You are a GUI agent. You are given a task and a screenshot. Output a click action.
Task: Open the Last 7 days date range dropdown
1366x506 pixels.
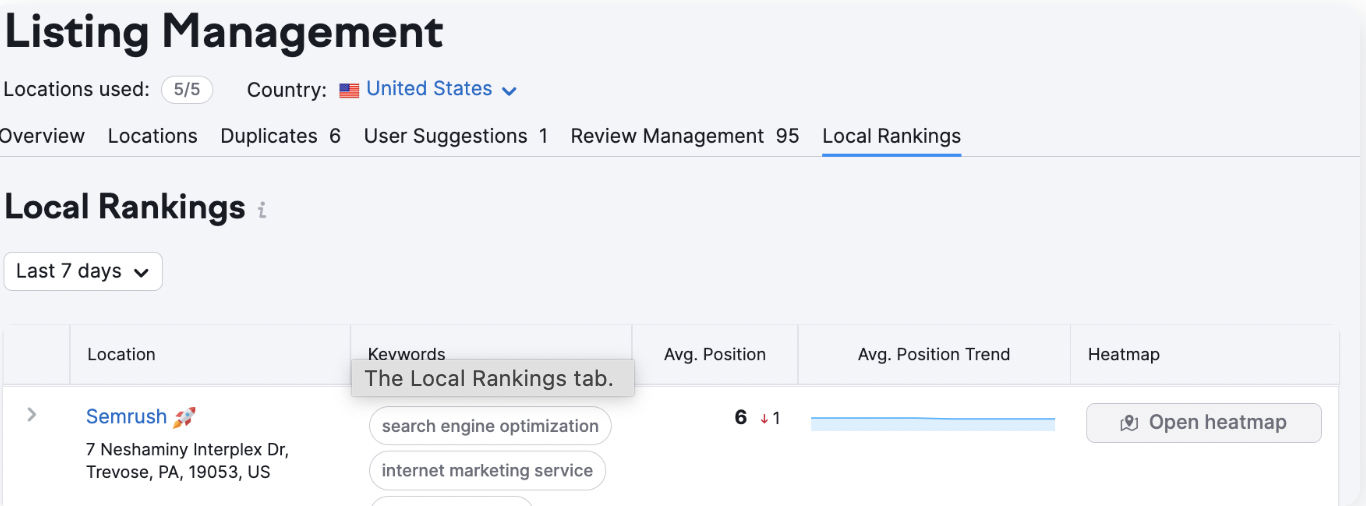[x=83, y=271]
